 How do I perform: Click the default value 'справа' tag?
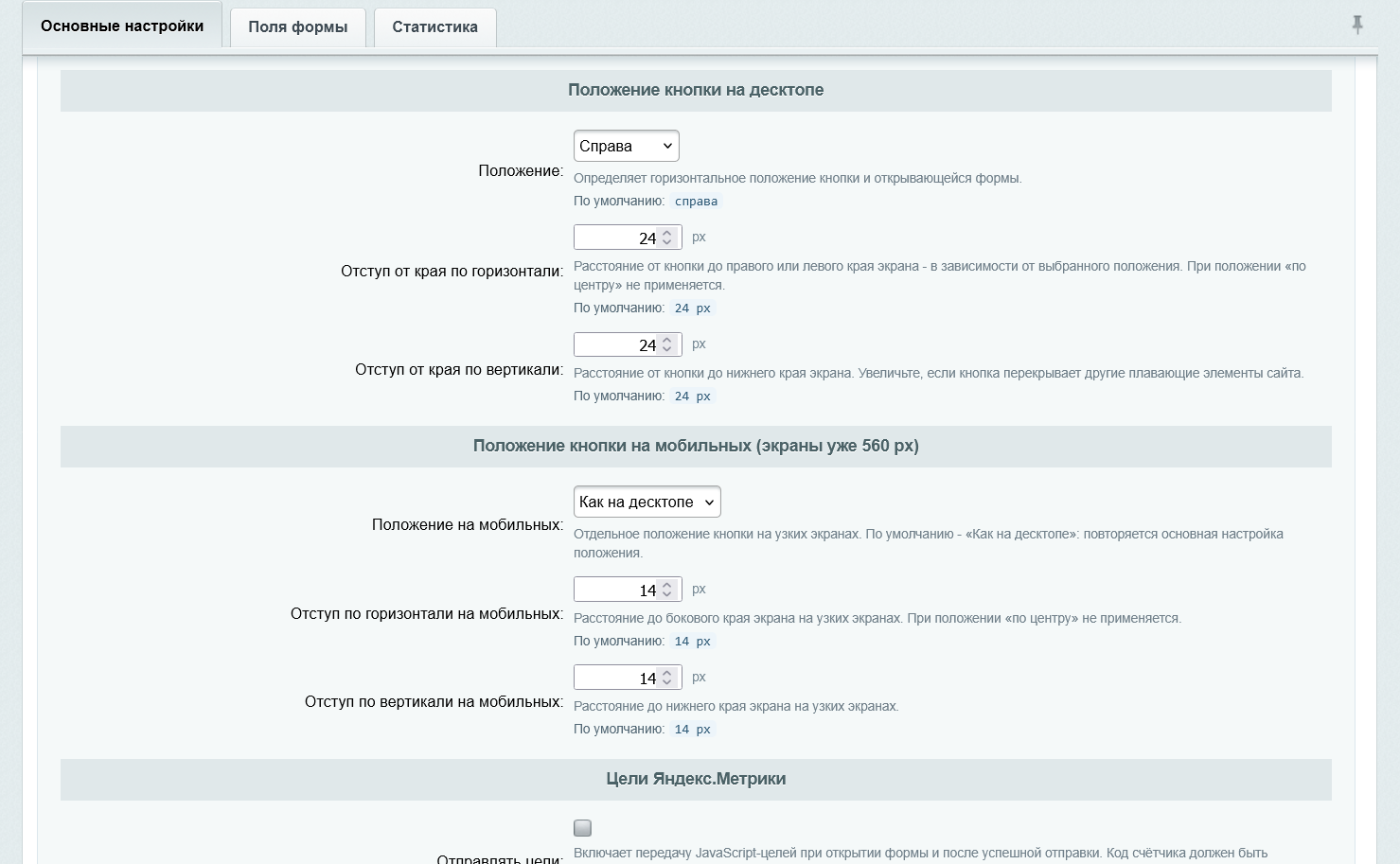click(696, 202)
